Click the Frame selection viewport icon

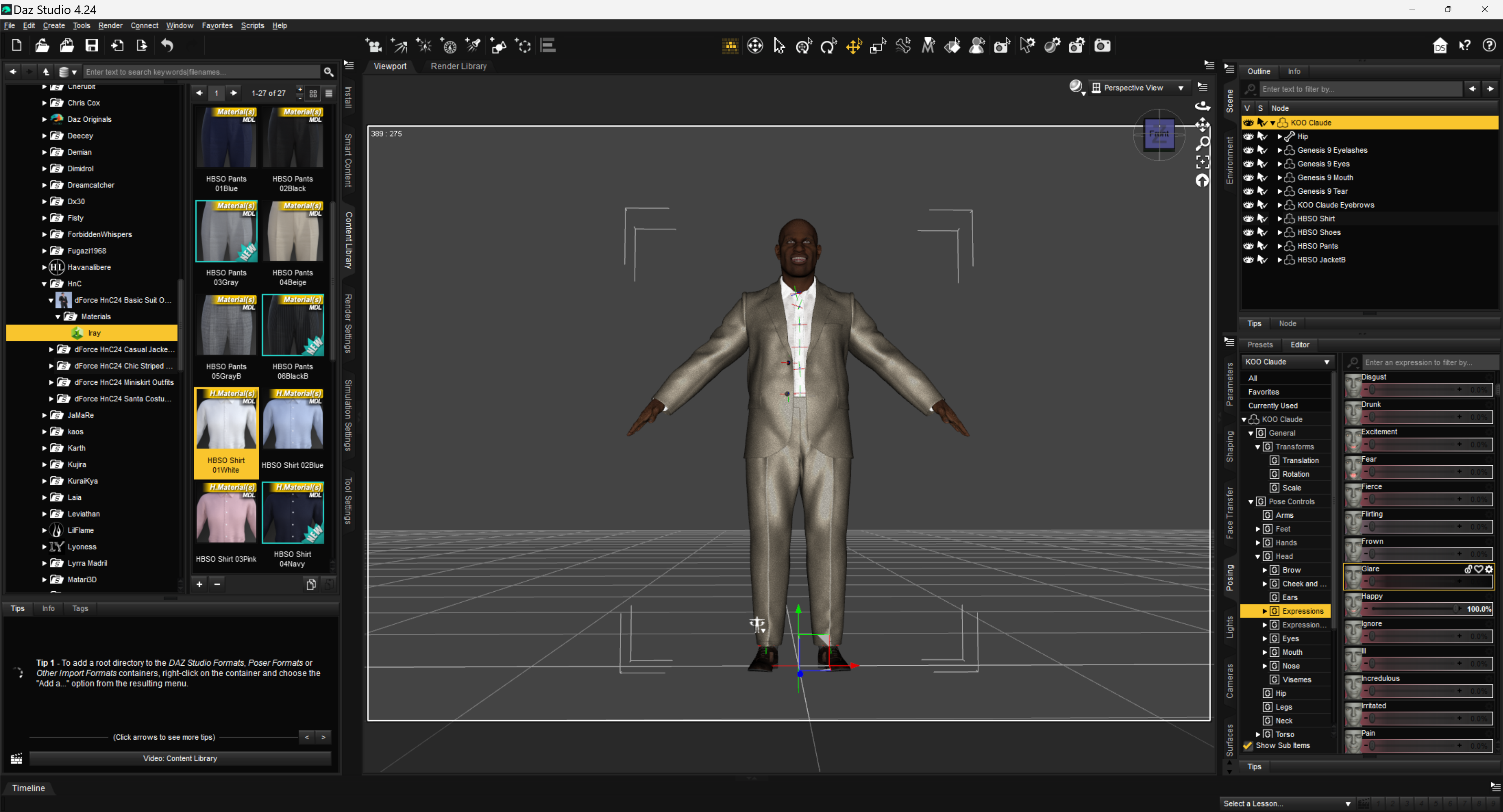[x=1202, y=162]
